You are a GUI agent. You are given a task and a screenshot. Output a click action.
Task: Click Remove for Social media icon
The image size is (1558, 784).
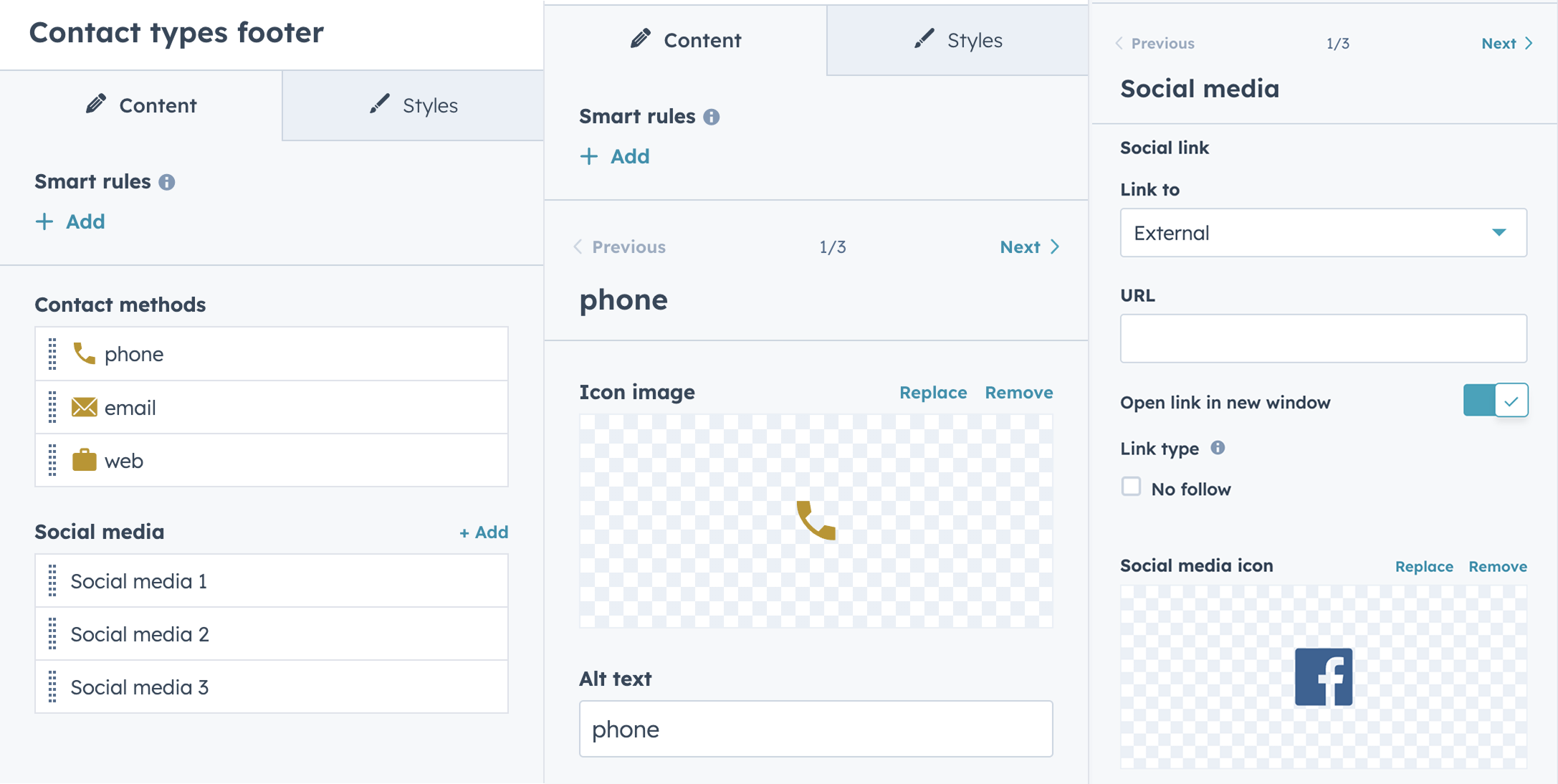click(1497, 566)
